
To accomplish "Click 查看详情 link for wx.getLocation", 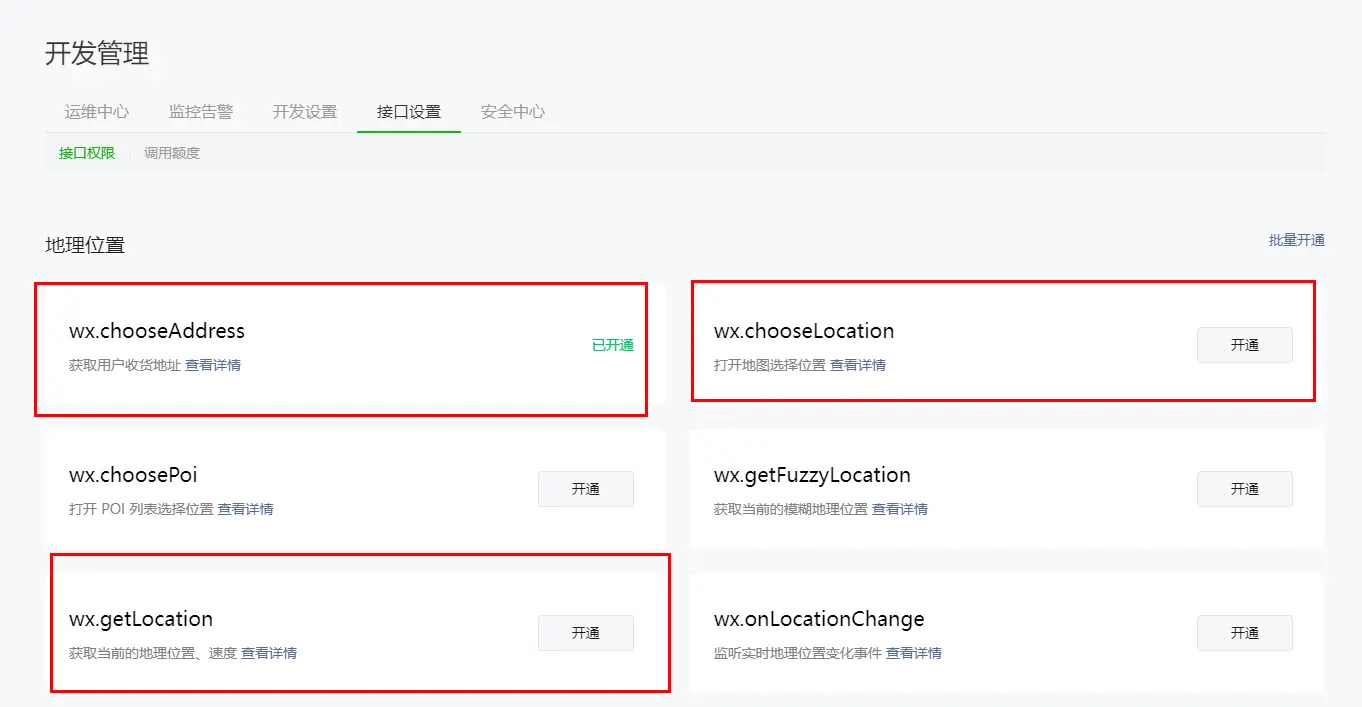I will 269,653.
